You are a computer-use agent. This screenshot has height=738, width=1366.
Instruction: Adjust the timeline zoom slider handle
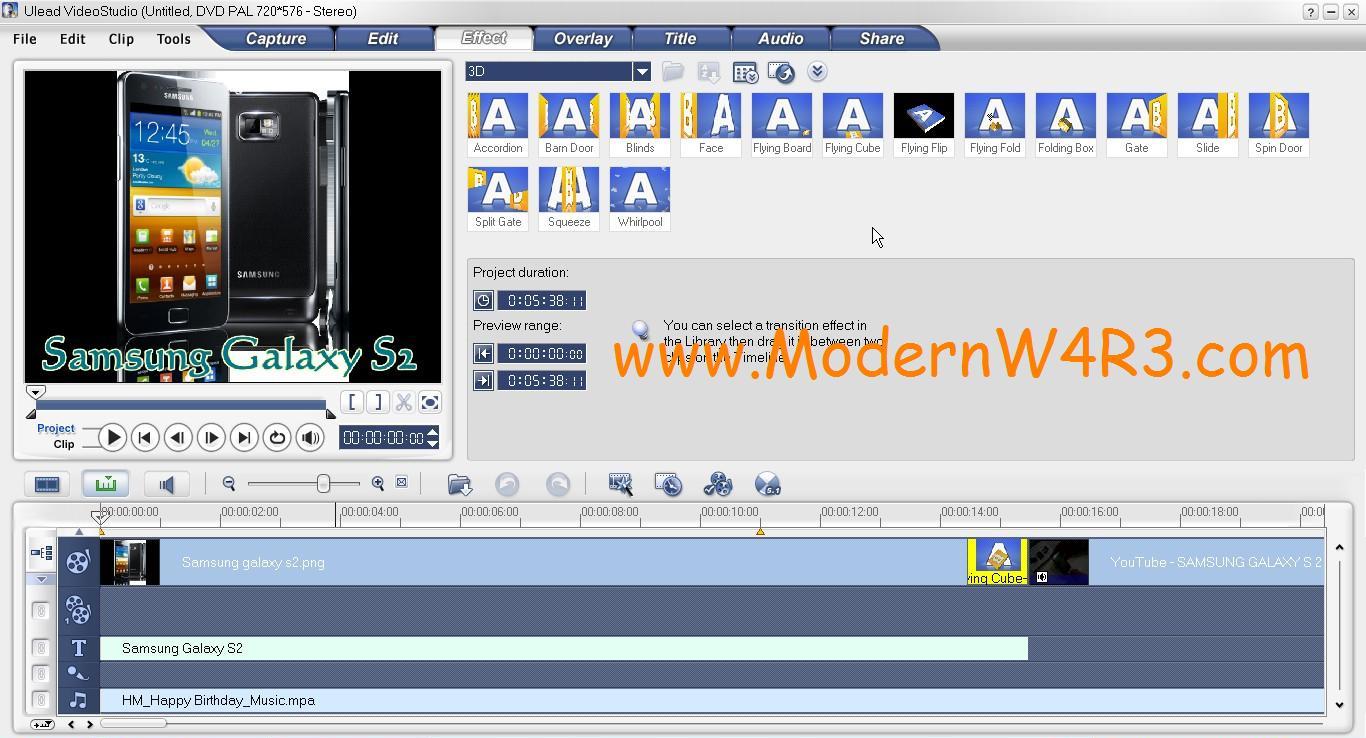point(323,484)
